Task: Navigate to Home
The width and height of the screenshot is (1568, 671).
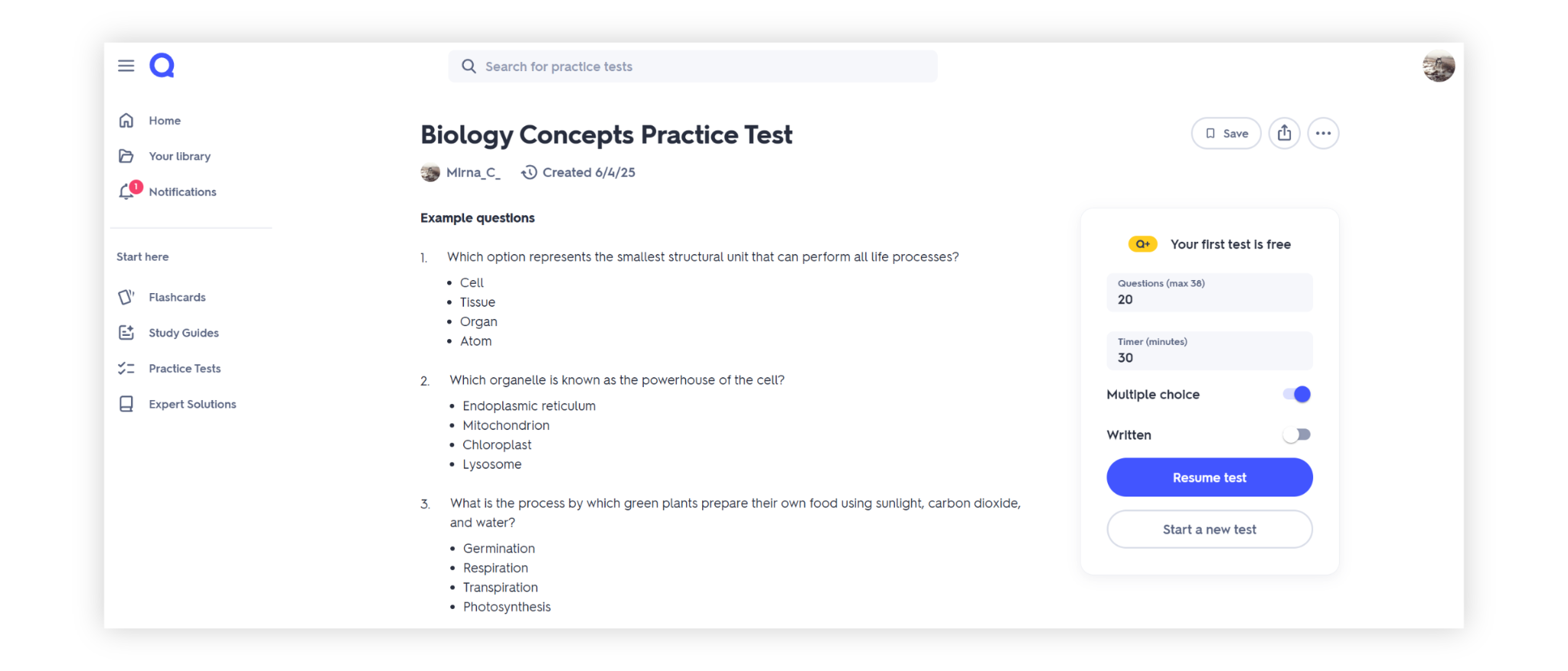Action: pos(165,120)
